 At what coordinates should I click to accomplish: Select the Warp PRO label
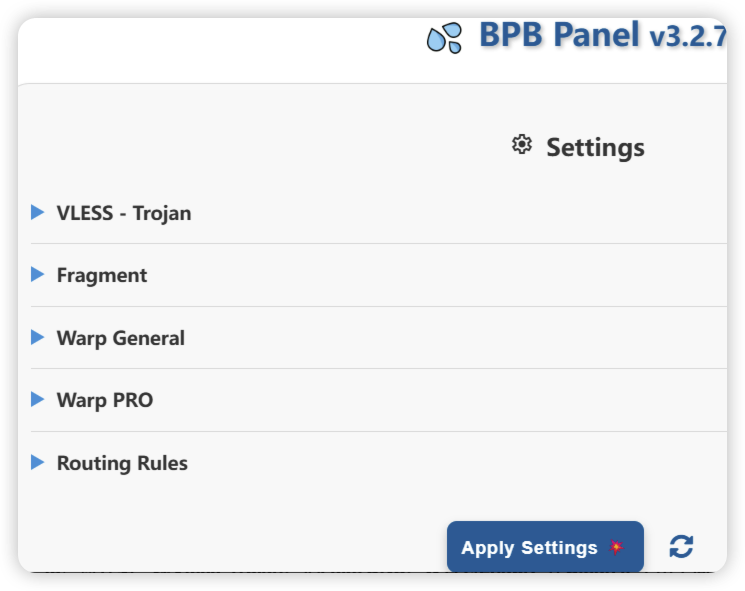pos(105,400)
